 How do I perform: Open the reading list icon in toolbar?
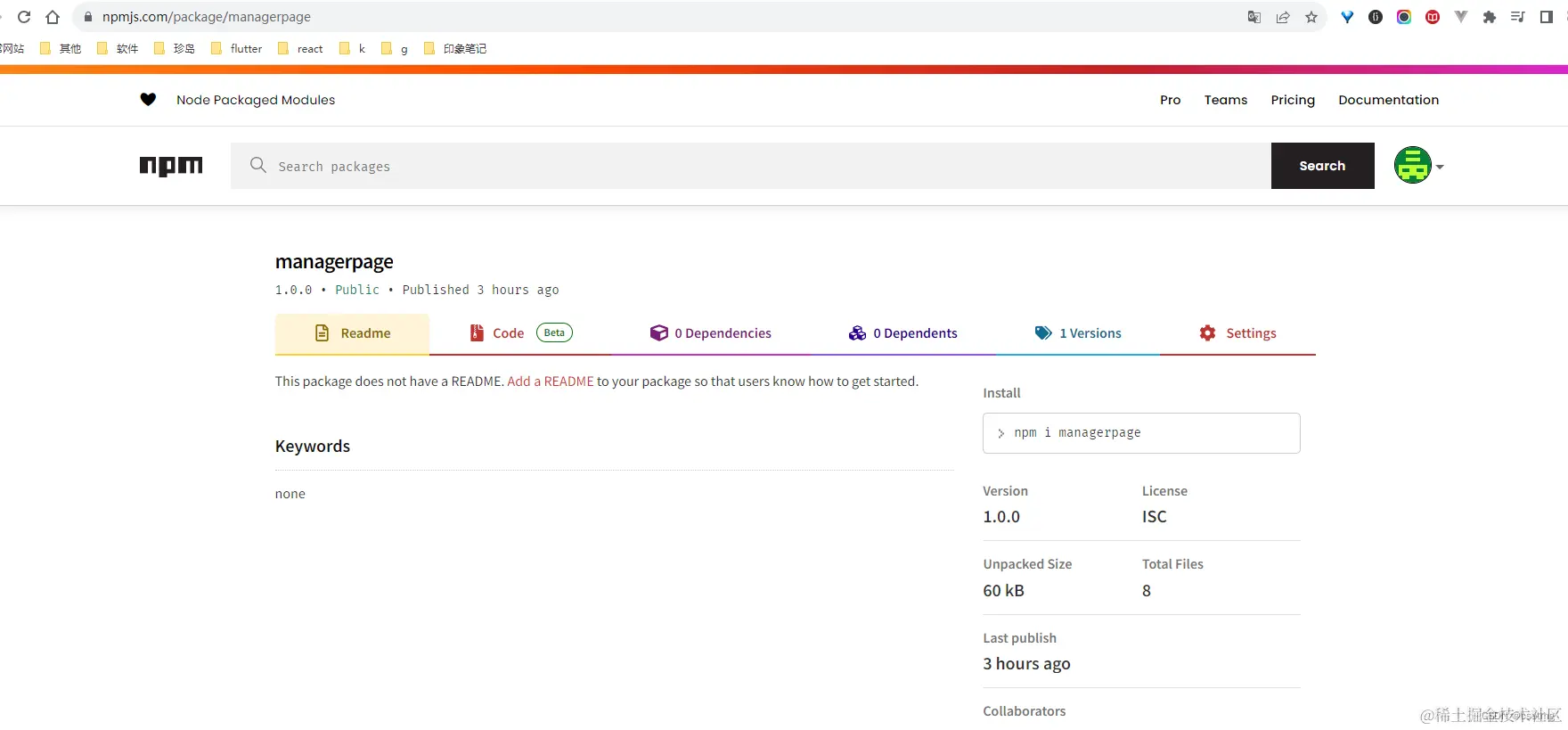point(1518,17)
